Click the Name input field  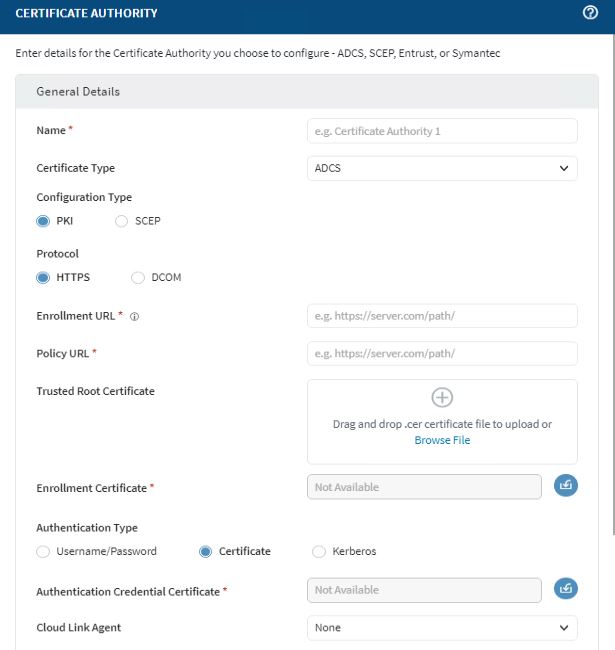[442, 131]
